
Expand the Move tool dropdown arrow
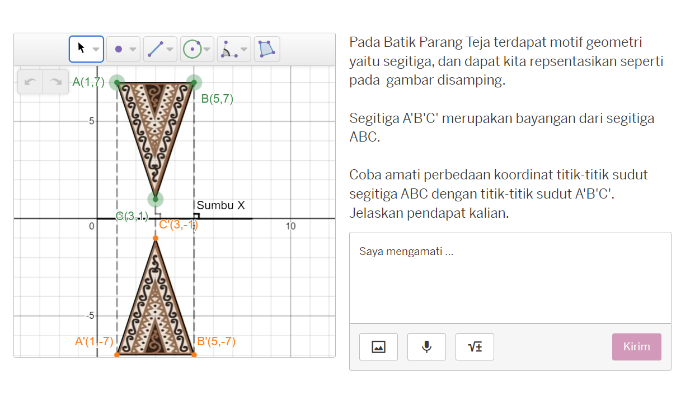pyautogui.click(x=96, y=49)
